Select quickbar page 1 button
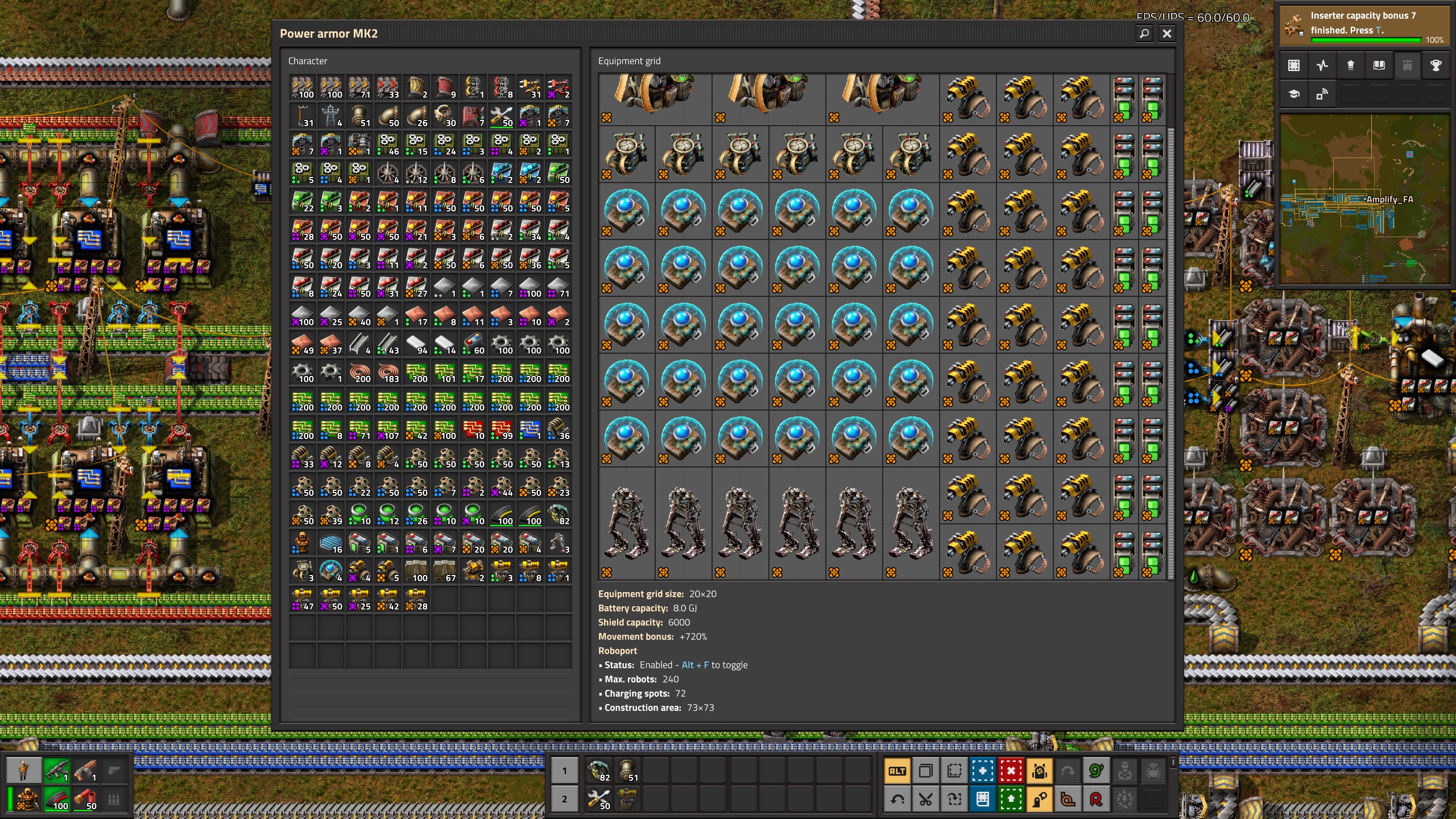 [x=564, y=771]
